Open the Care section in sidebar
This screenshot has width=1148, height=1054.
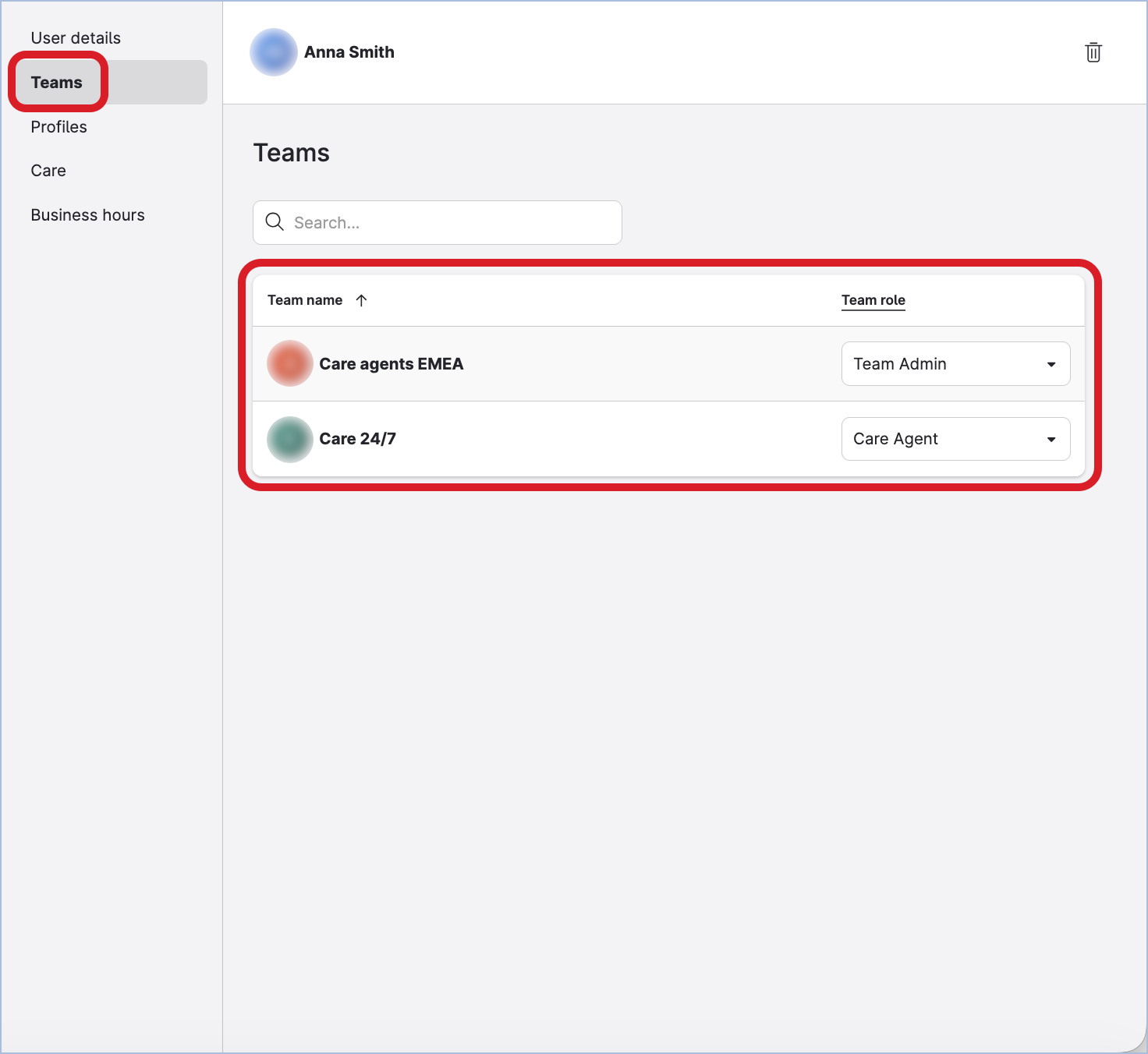click(x=48, y=171)
